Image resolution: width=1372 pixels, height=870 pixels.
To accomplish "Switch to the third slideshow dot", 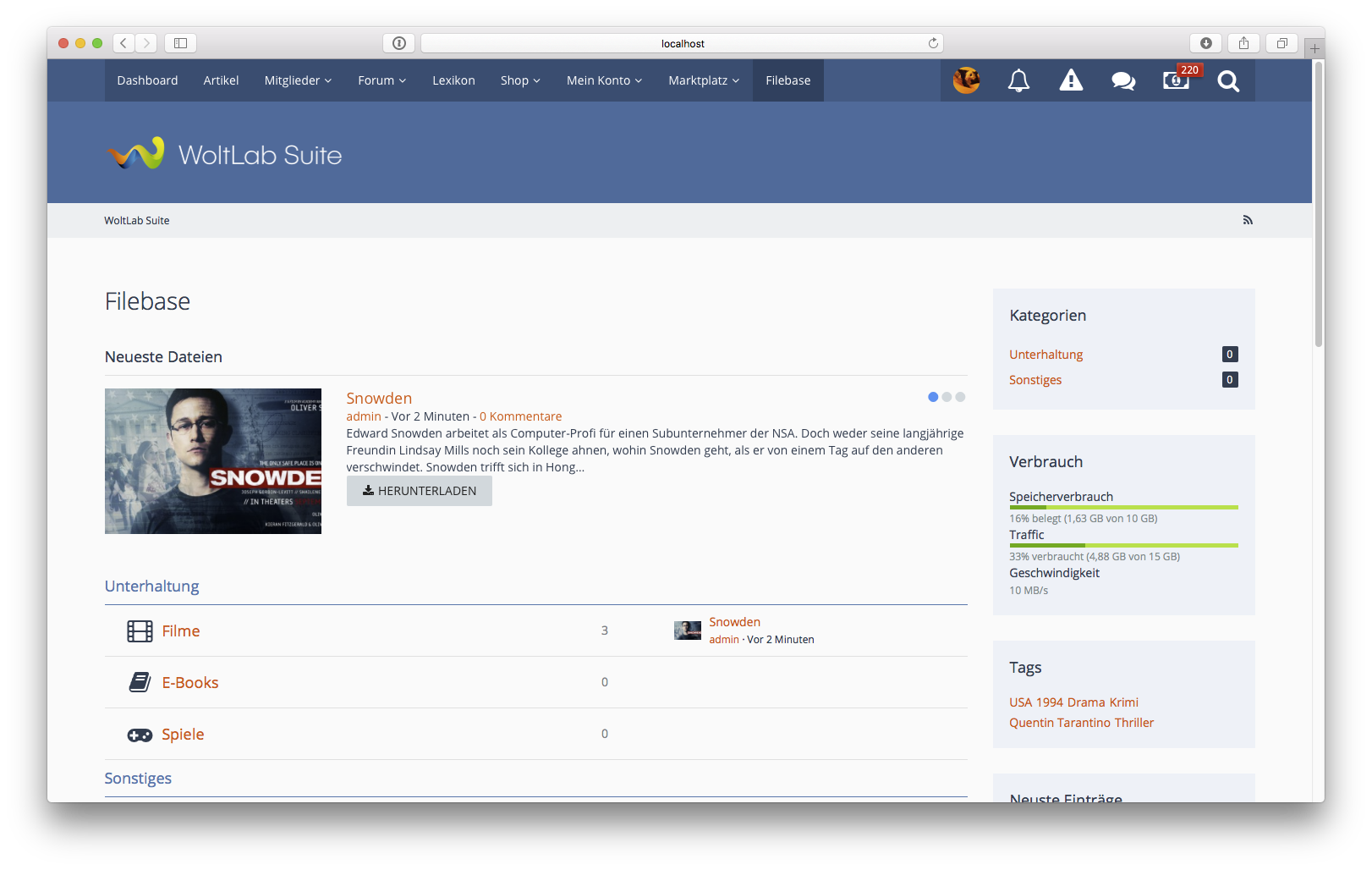I will point(960,397).
